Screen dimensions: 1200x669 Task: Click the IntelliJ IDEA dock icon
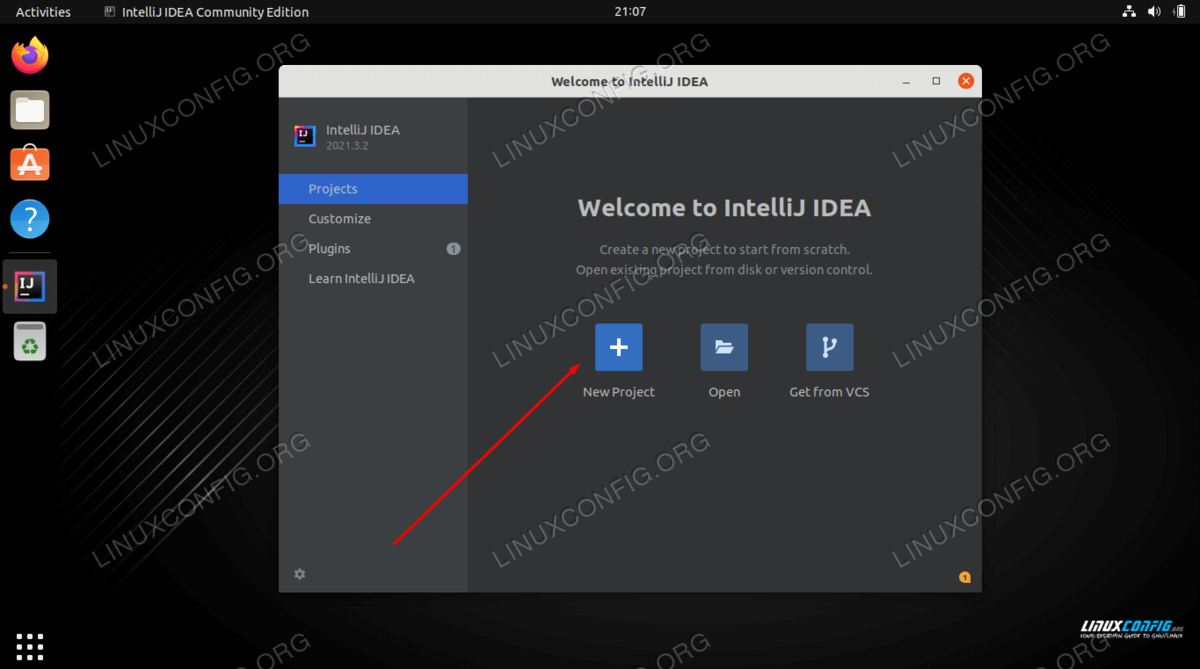coord(30,287)
